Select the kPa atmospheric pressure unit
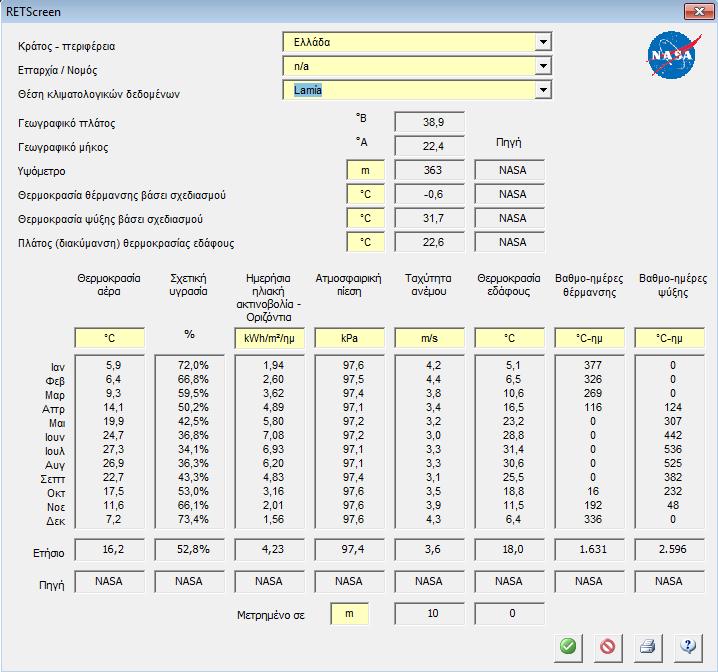This screenshot has height=672, width=718. pos(349,338)
